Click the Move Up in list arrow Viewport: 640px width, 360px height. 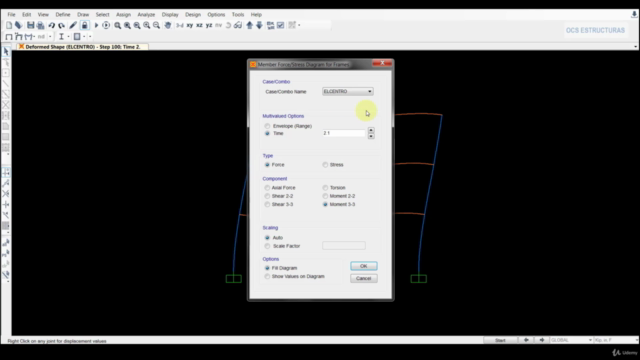click(x=250, y=25)
